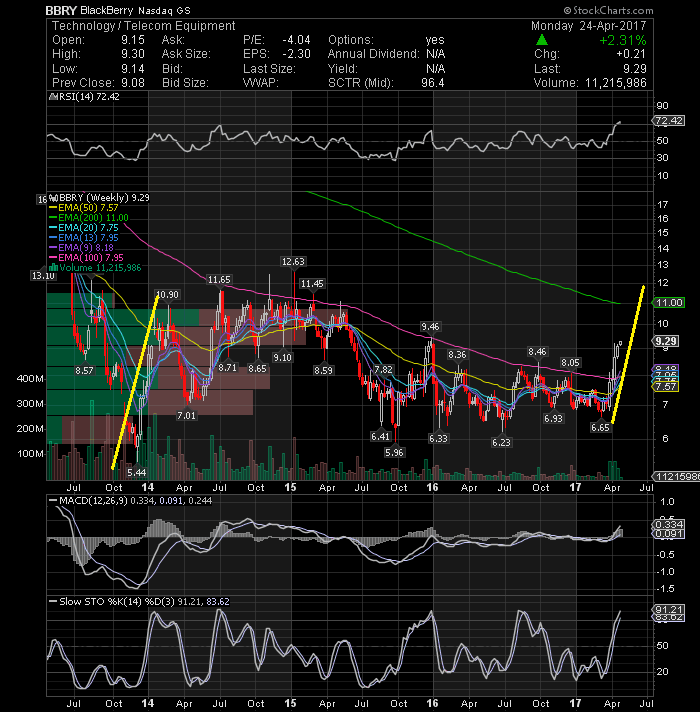Click the green up-triangle change indicator
Viewport: 700px width, 712px height.
pyautogui.click(x=542, y=40)
